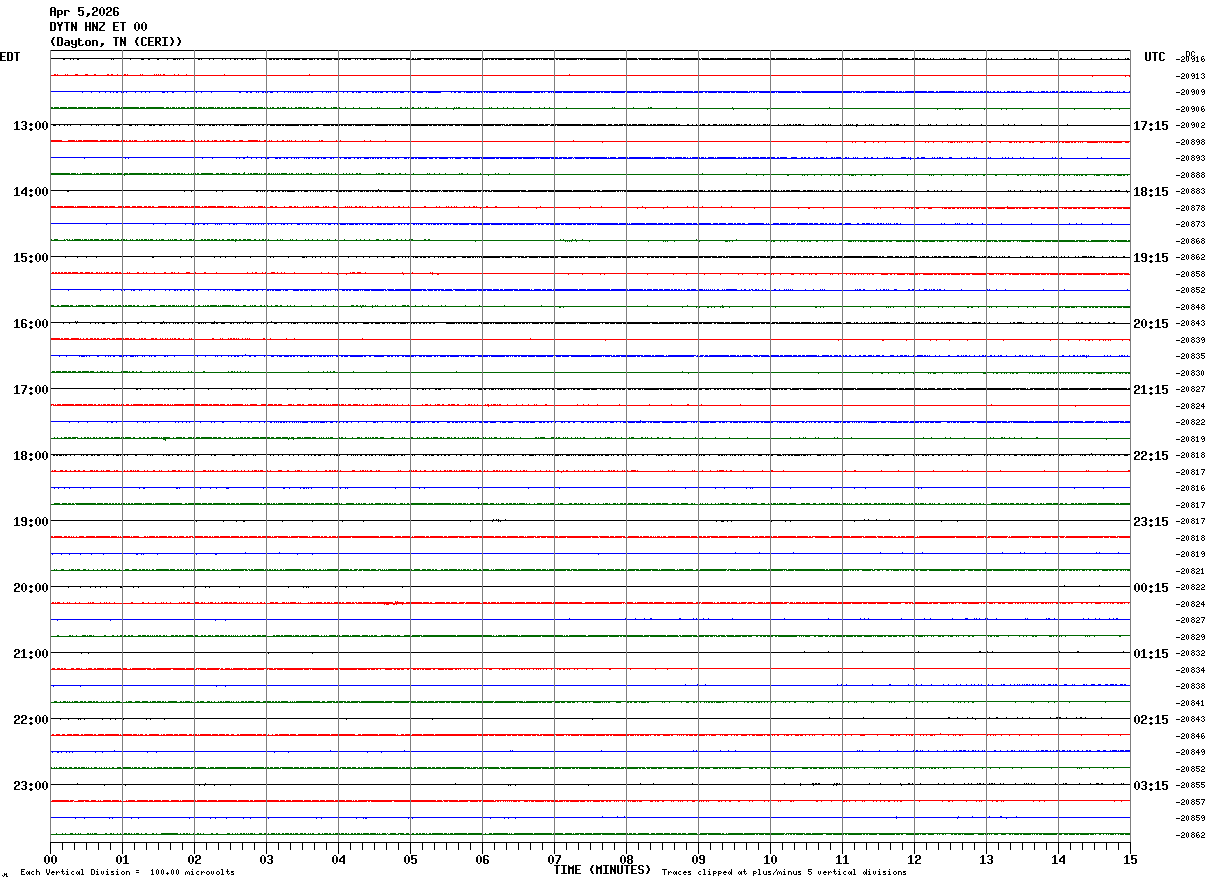Click the location label "(Dayton, TN (CERI))"
The width and height of the screenshot is (1210, 886).
coord(116,42)
